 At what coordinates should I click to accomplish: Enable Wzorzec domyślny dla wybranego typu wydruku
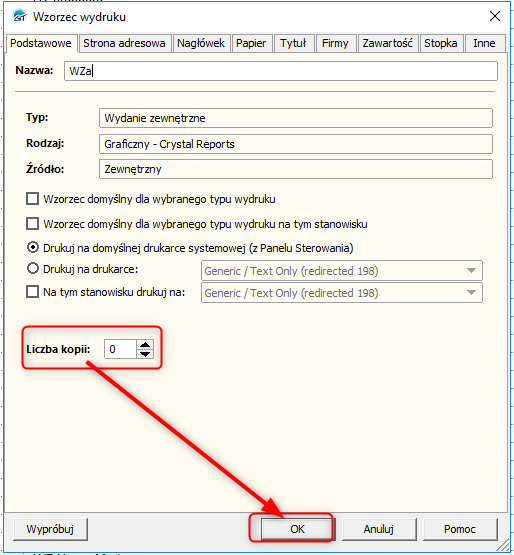33,199
